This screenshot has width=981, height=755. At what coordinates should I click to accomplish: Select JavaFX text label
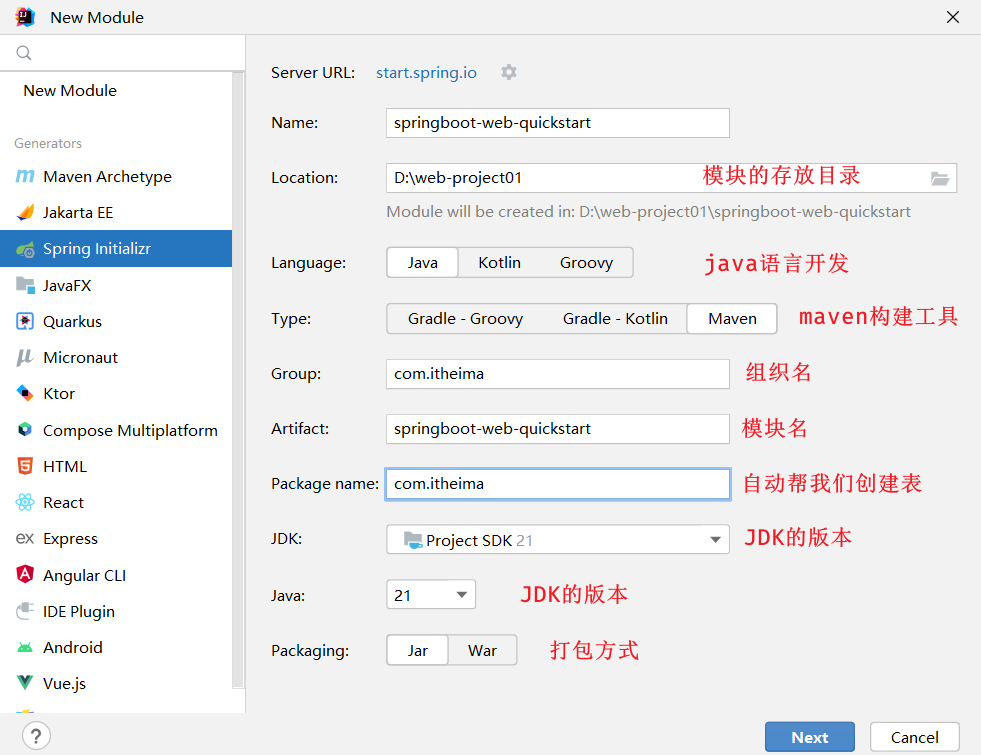(x=67, y=286)
